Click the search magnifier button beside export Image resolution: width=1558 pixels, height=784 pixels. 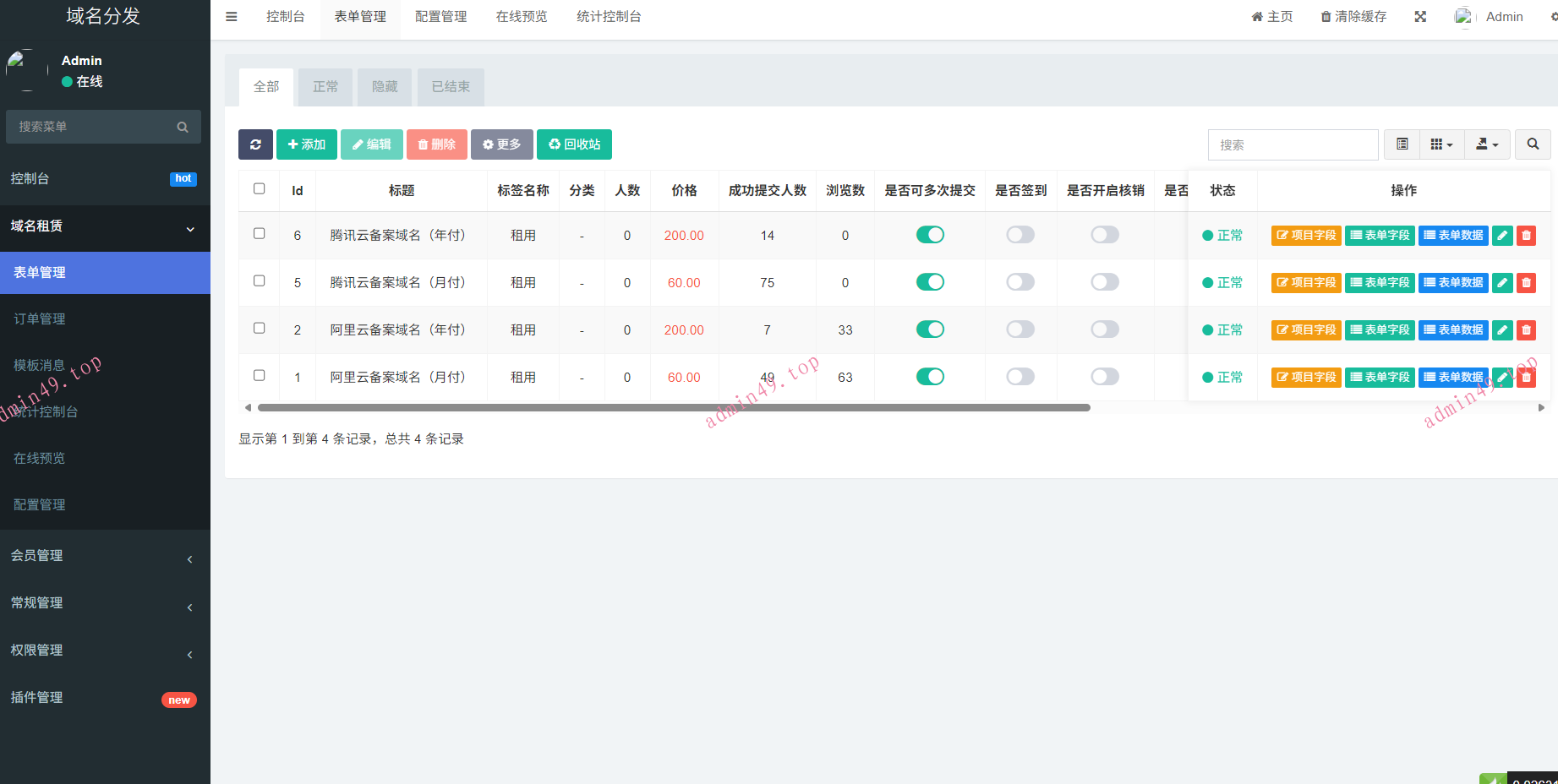[x=1532, y=144]
